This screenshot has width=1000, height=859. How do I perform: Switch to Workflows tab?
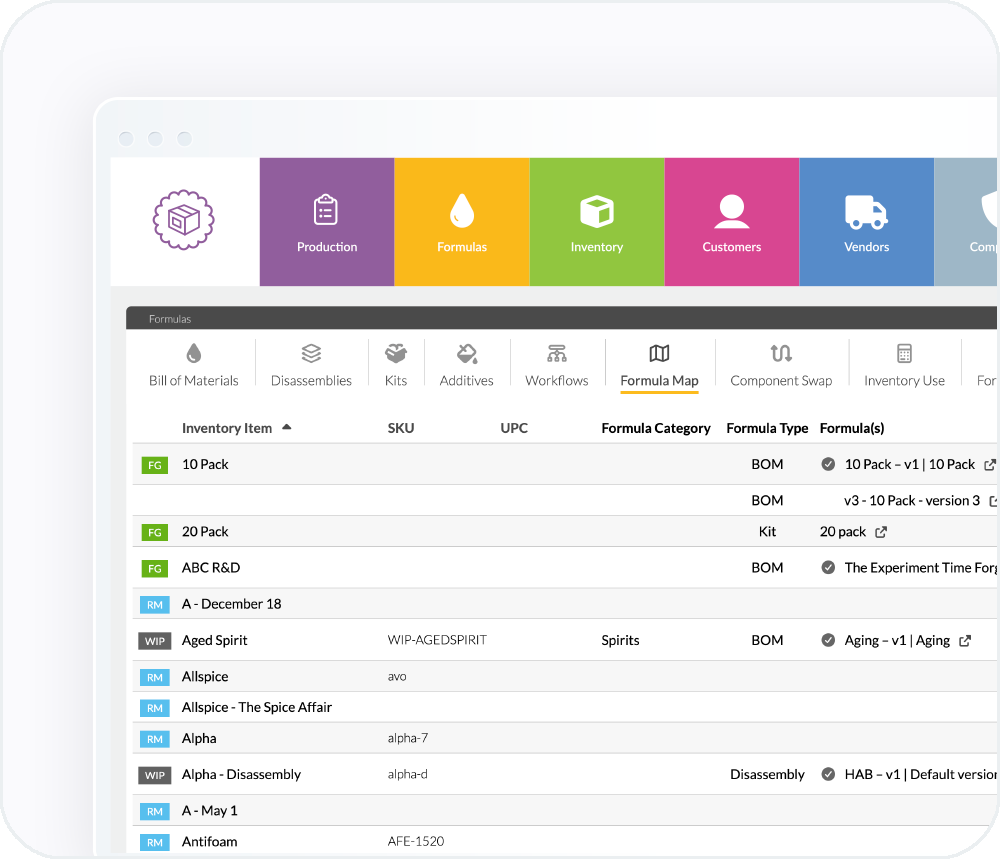pos(557,365)
